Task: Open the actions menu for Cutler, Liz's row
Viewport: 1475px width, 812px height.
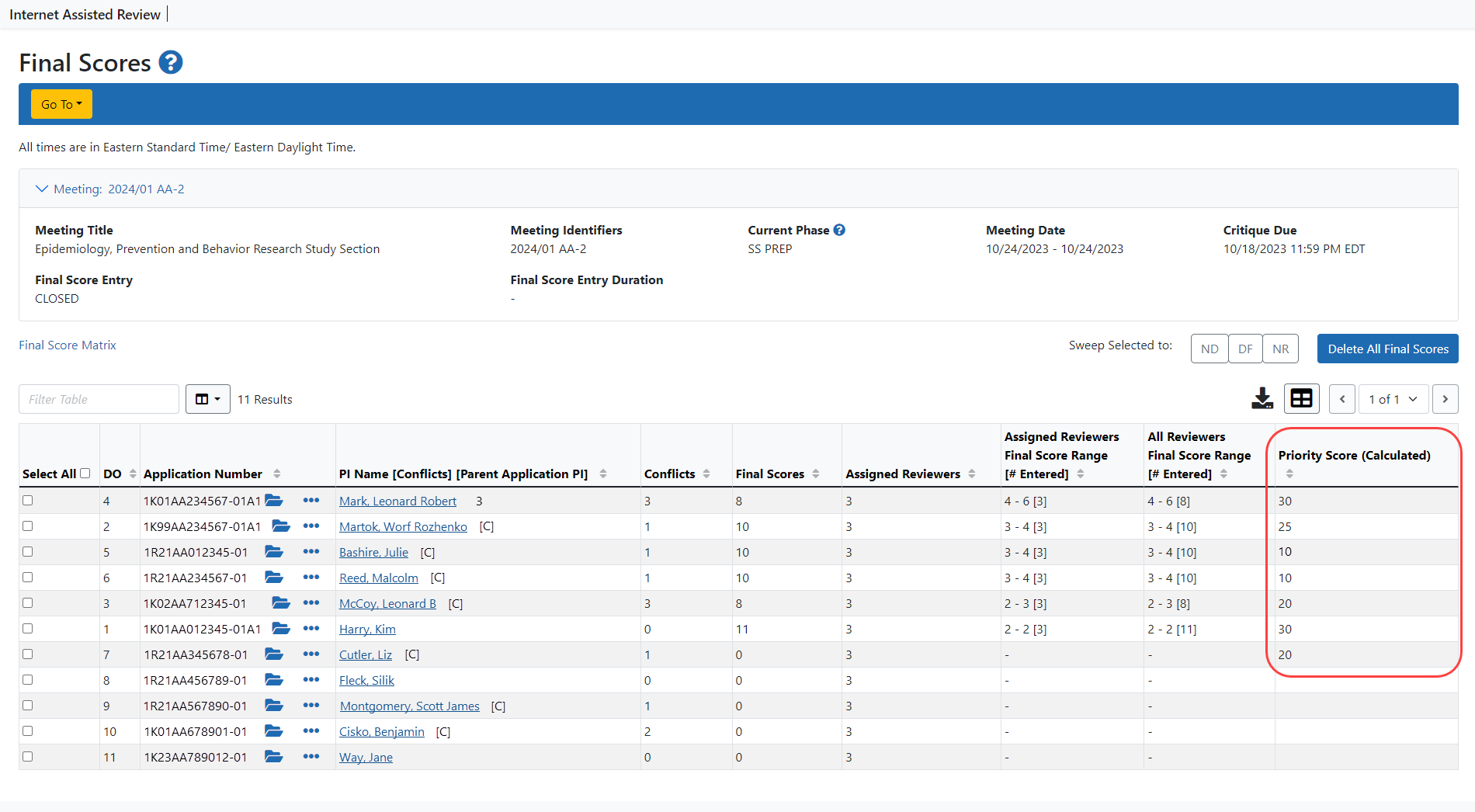Action: (311, 654)
